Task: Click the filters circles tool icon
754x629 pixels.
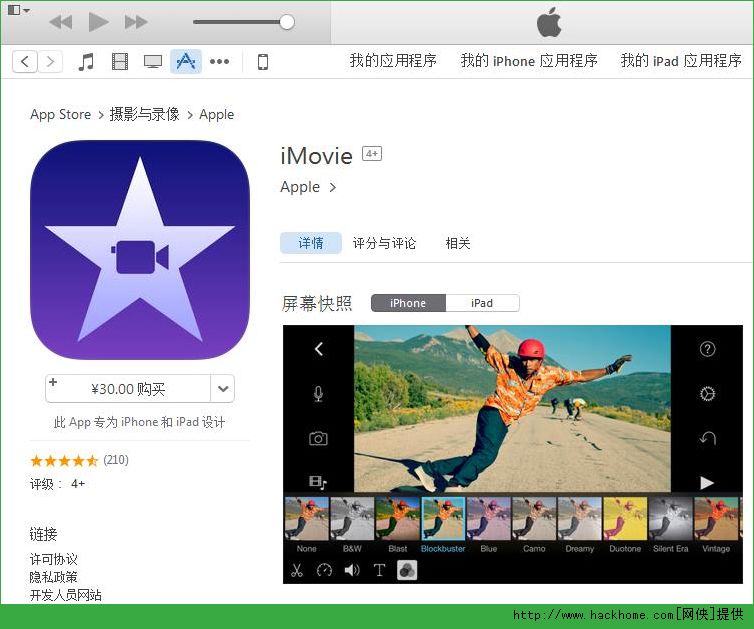Action: (407, 570)
